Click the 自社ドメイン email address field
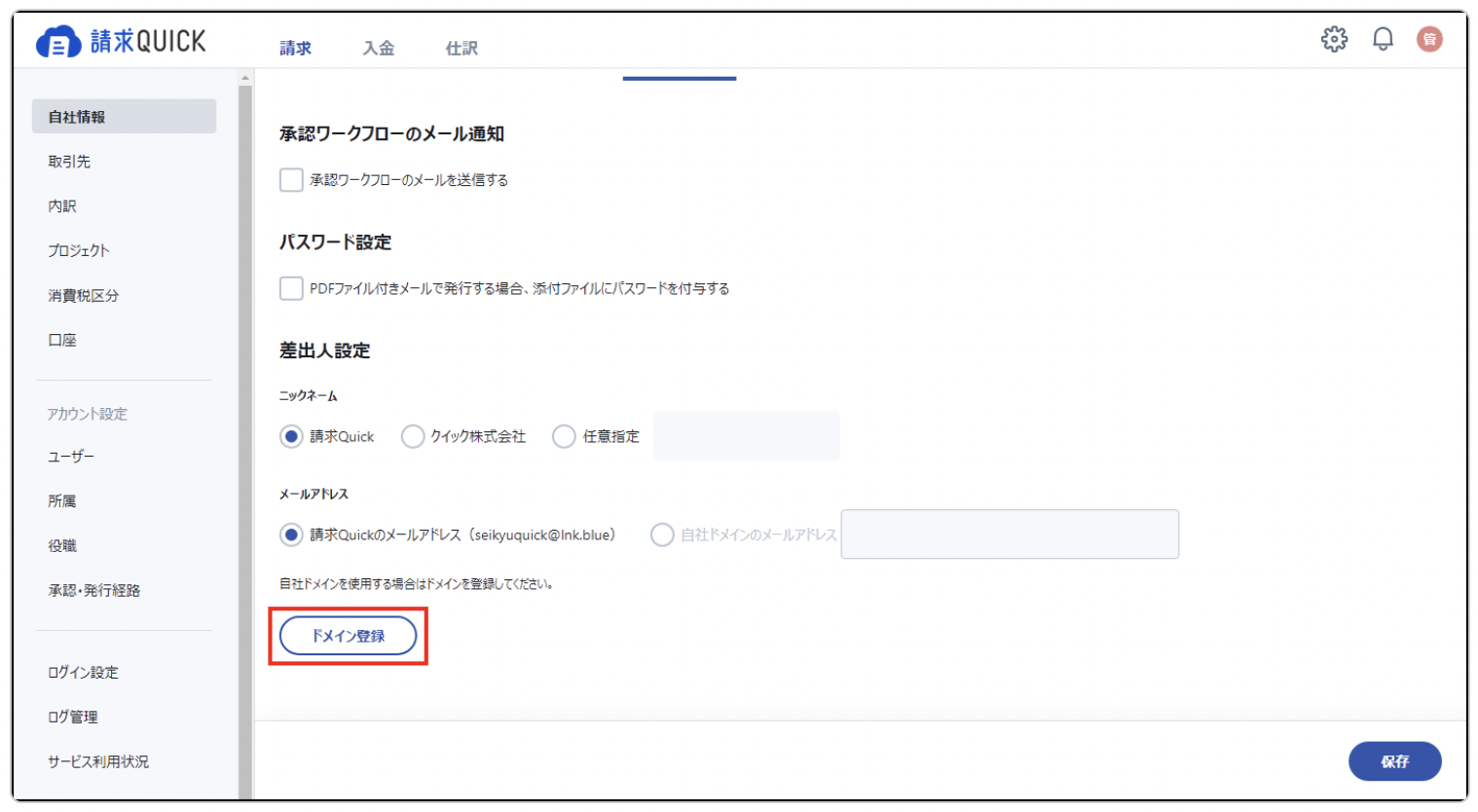This screenshot has height=812, width=1478. (1009, 535)
